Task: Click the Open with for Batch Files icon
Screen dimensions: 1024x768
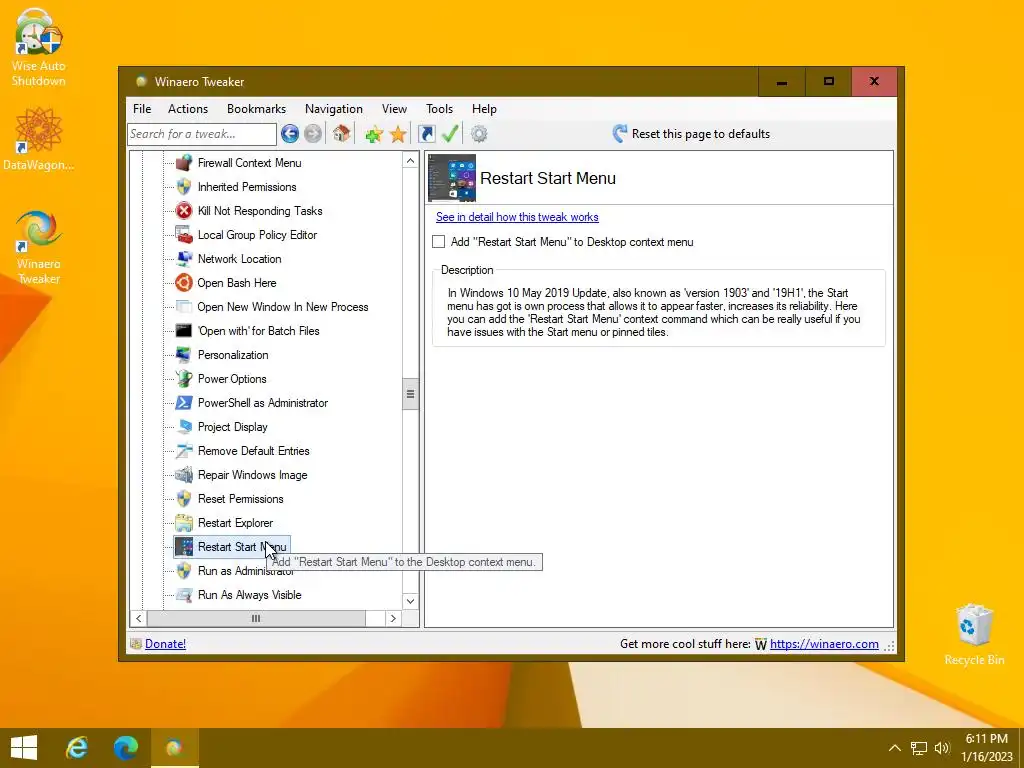Action: [184, 331]
